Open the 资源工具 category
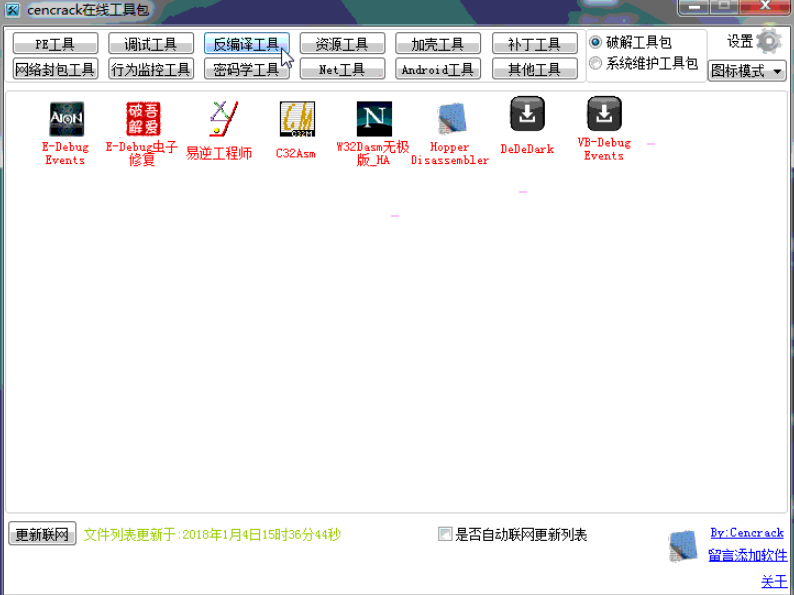The image size is (794, 595). 342,44
